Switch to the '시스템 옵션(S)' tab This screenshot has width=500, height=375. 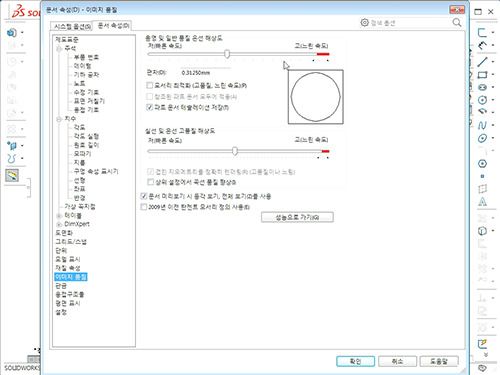pyautogui.click(x=72, y=26)
